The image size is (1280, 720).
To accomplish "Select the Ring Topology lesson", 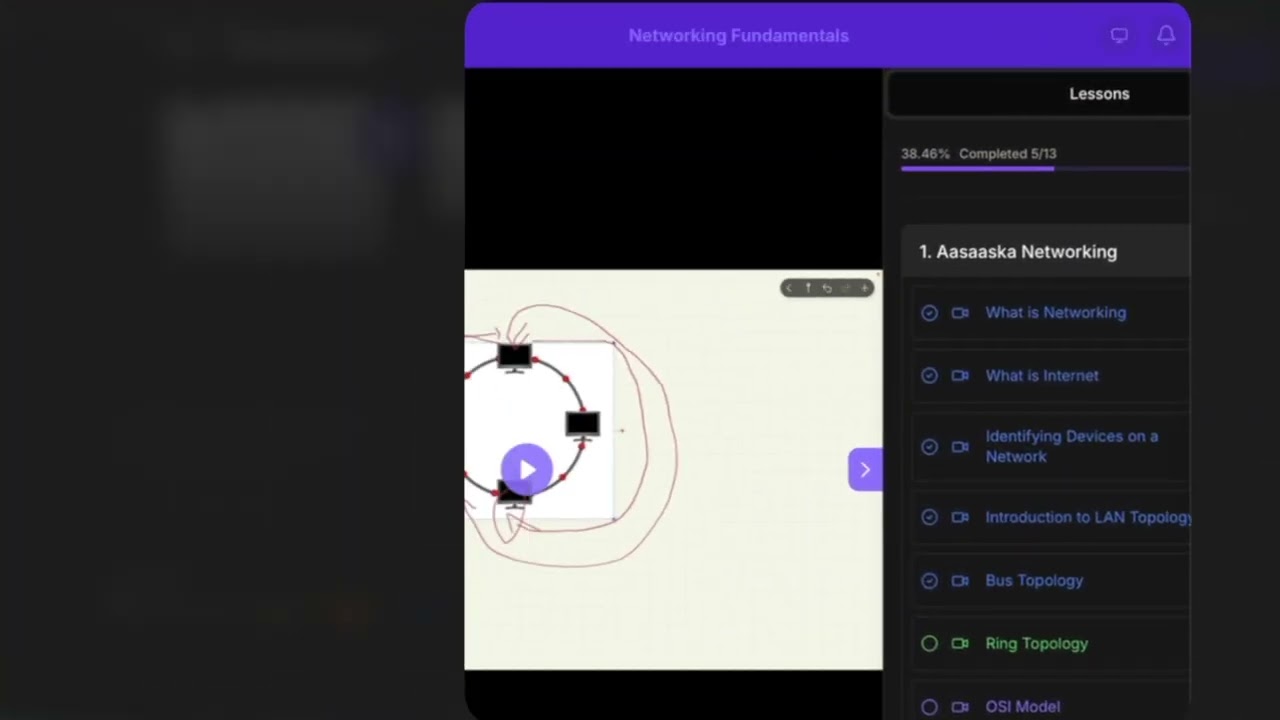I will coord(1036,644).
